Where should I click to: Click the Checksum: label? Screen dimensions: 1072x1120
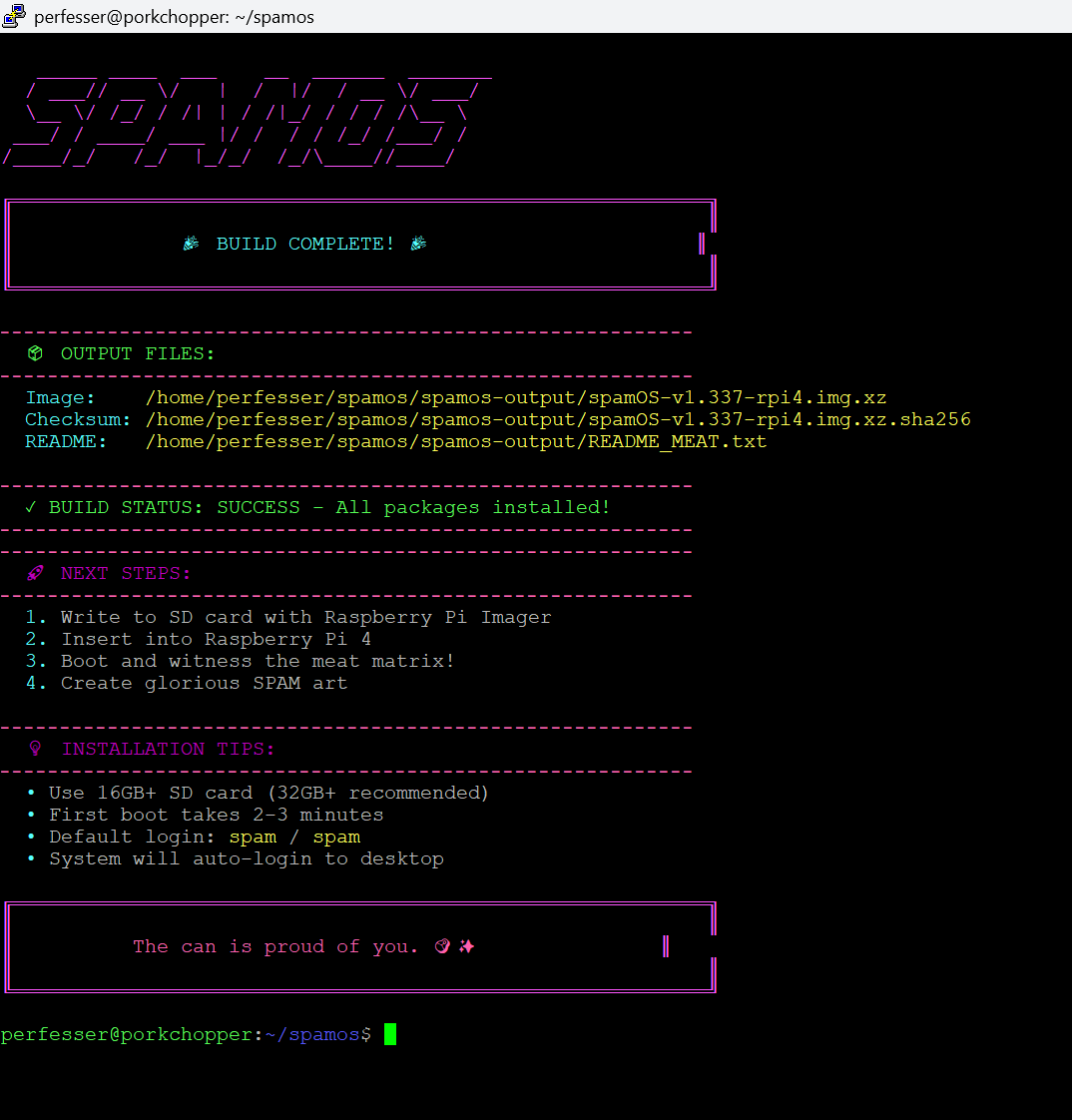click(78, 420)
